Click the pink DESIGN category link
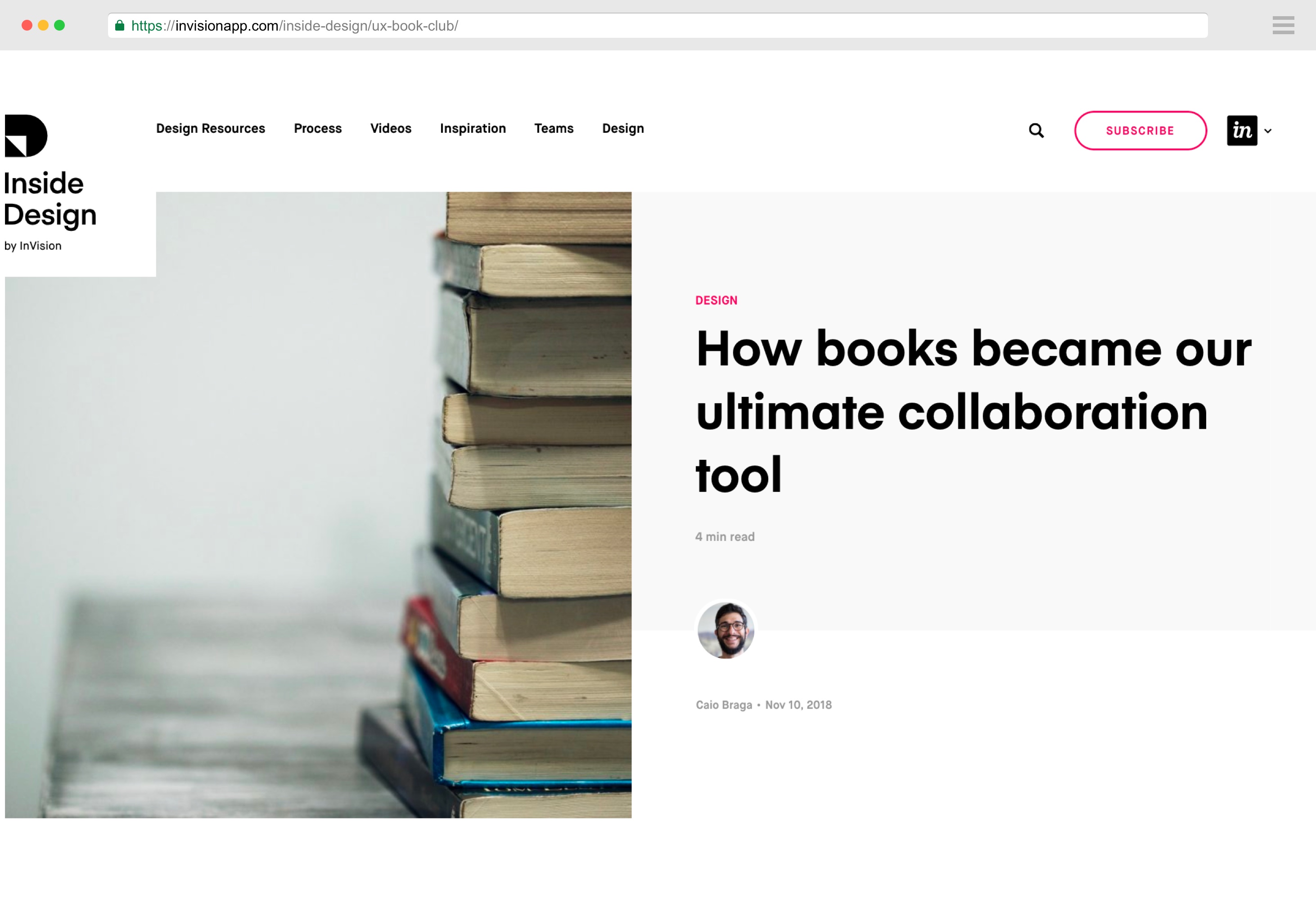This screenshot has width=1316, height=907. pyautogui.click(x=716, y=301)
